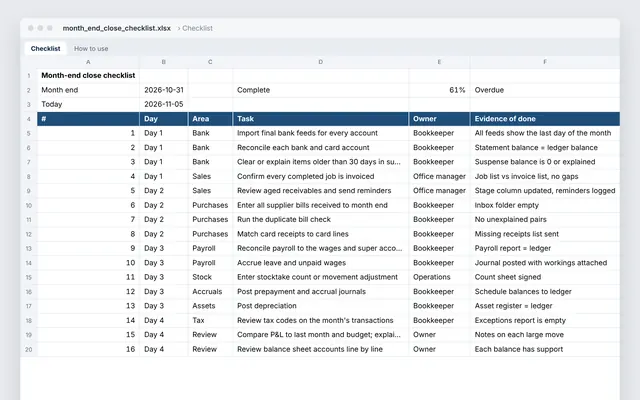
Task: Select task Review balance sheet accounts line by line
Action: pyautogui.click(x=320, y=349)
